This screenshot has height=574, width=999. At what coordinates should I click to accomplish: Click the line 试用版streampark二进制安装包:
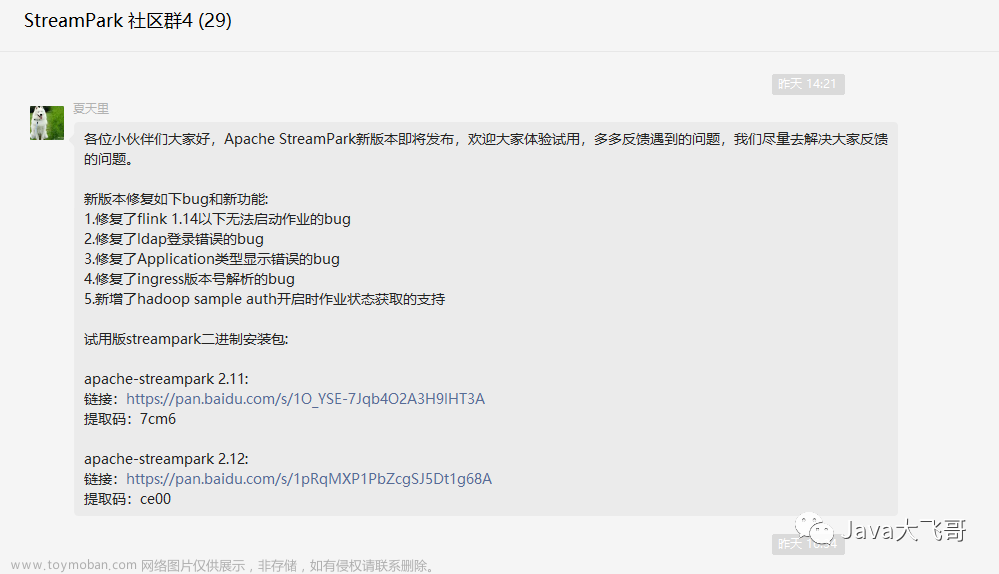pyautogui.click(x=186, y=339)
